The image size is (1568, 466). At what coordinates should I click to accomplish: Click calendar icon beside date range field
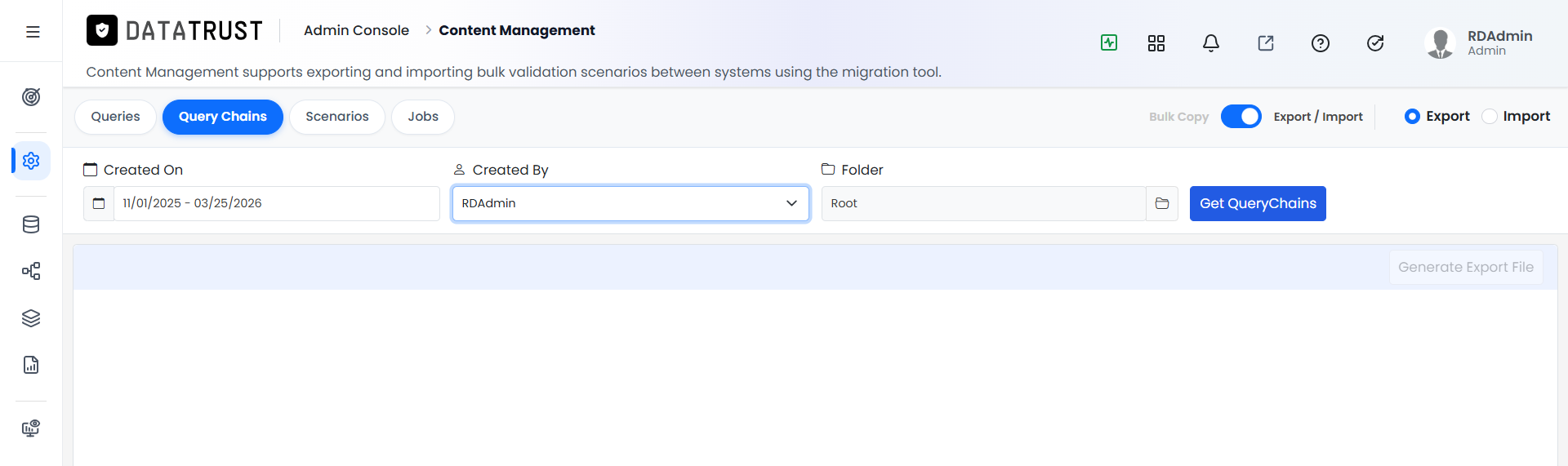[x=99, y=203]
